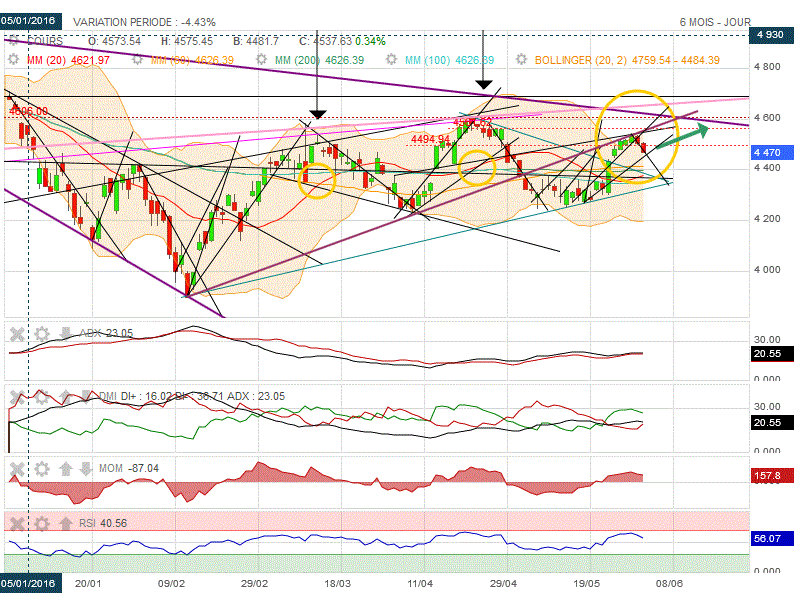The height and width of the screenshot is (599, 806).
Task: Click the red MOM 157.8 value tag
Action: pyautogui.click(x=771, y=476)
